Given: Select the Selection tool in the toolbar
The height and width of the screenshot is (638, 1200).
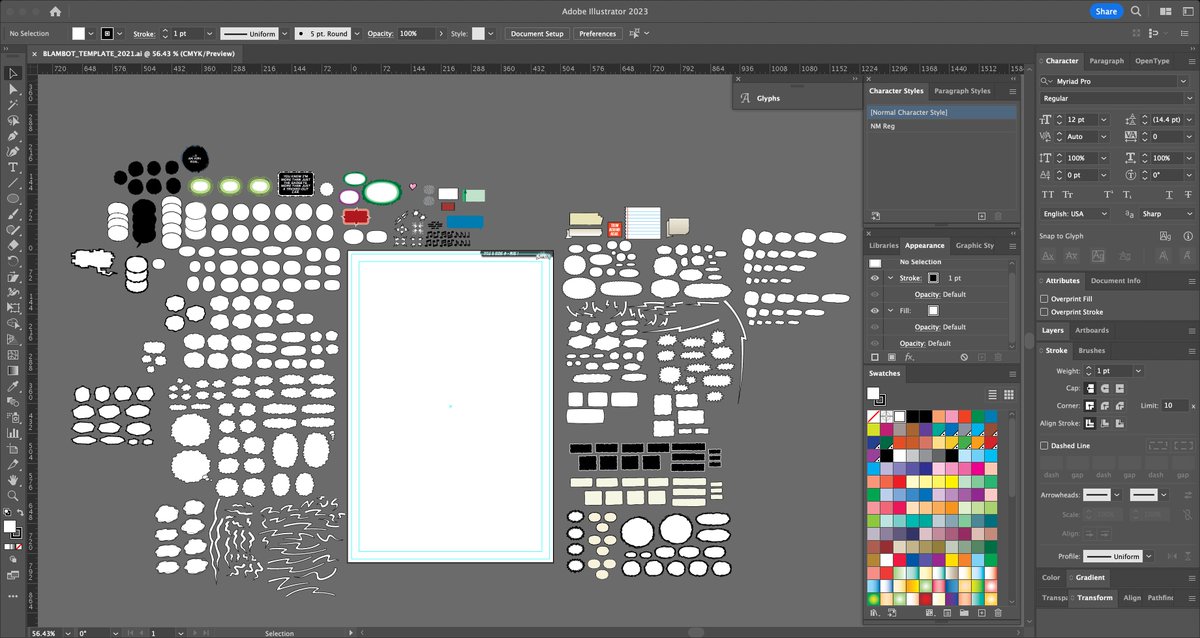Looking at the screenshot, I should click(x=13, y=73).
